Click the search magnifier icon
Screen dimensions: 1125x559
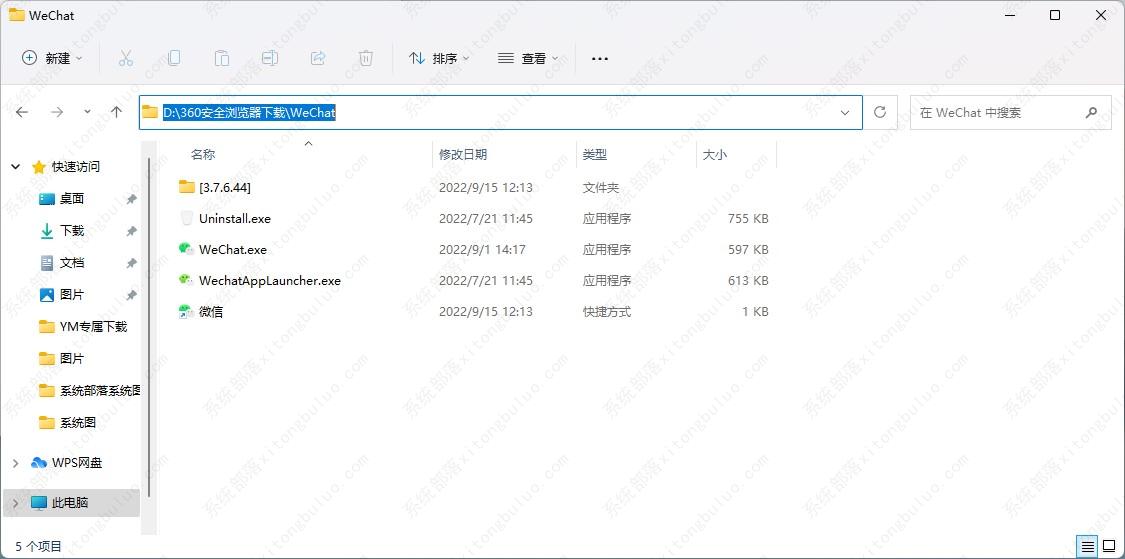[1091, 113]
